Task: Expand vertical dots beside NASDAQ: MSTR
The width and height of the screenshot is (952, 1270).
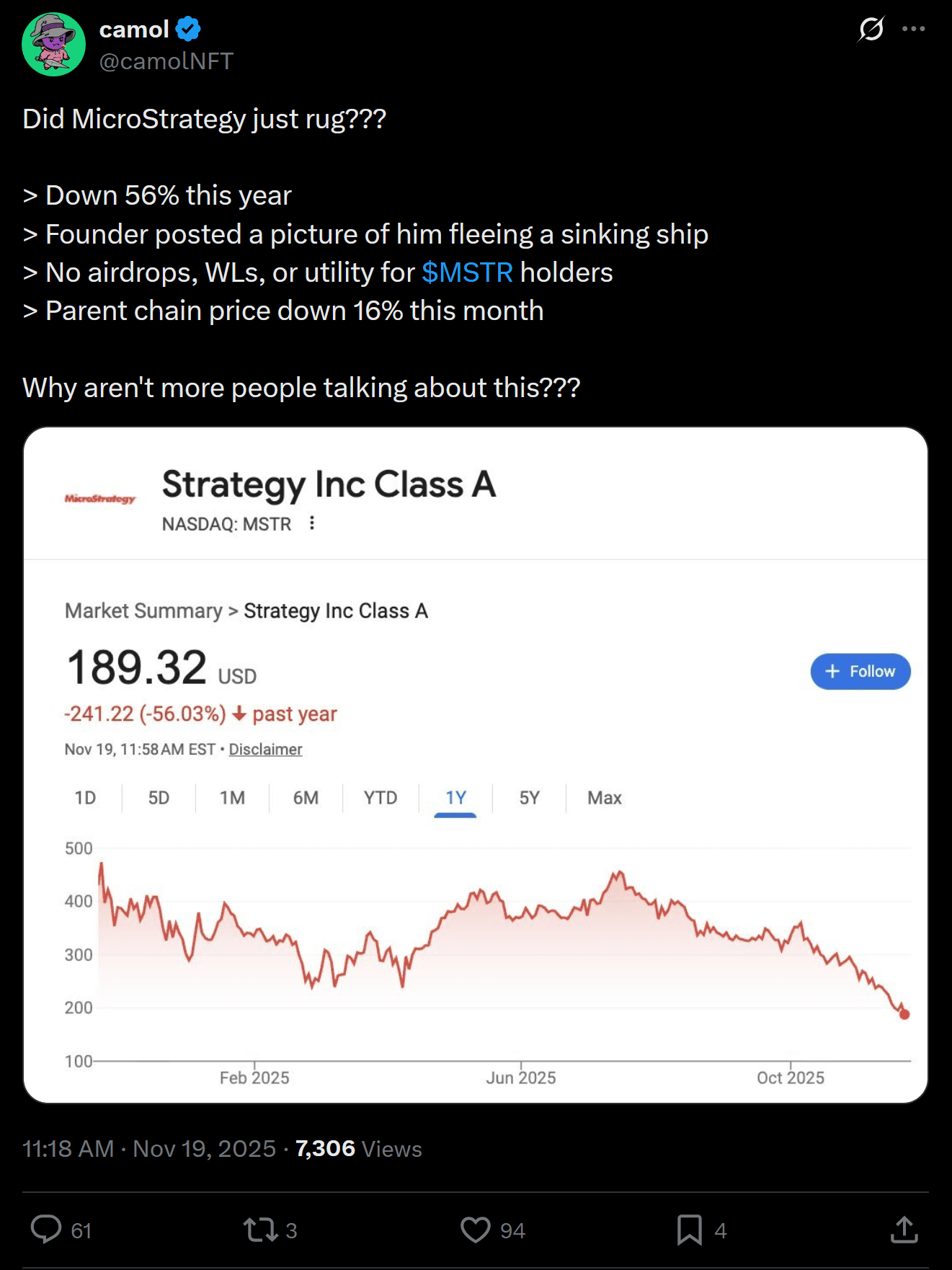Action: click(x=312, y=523)
